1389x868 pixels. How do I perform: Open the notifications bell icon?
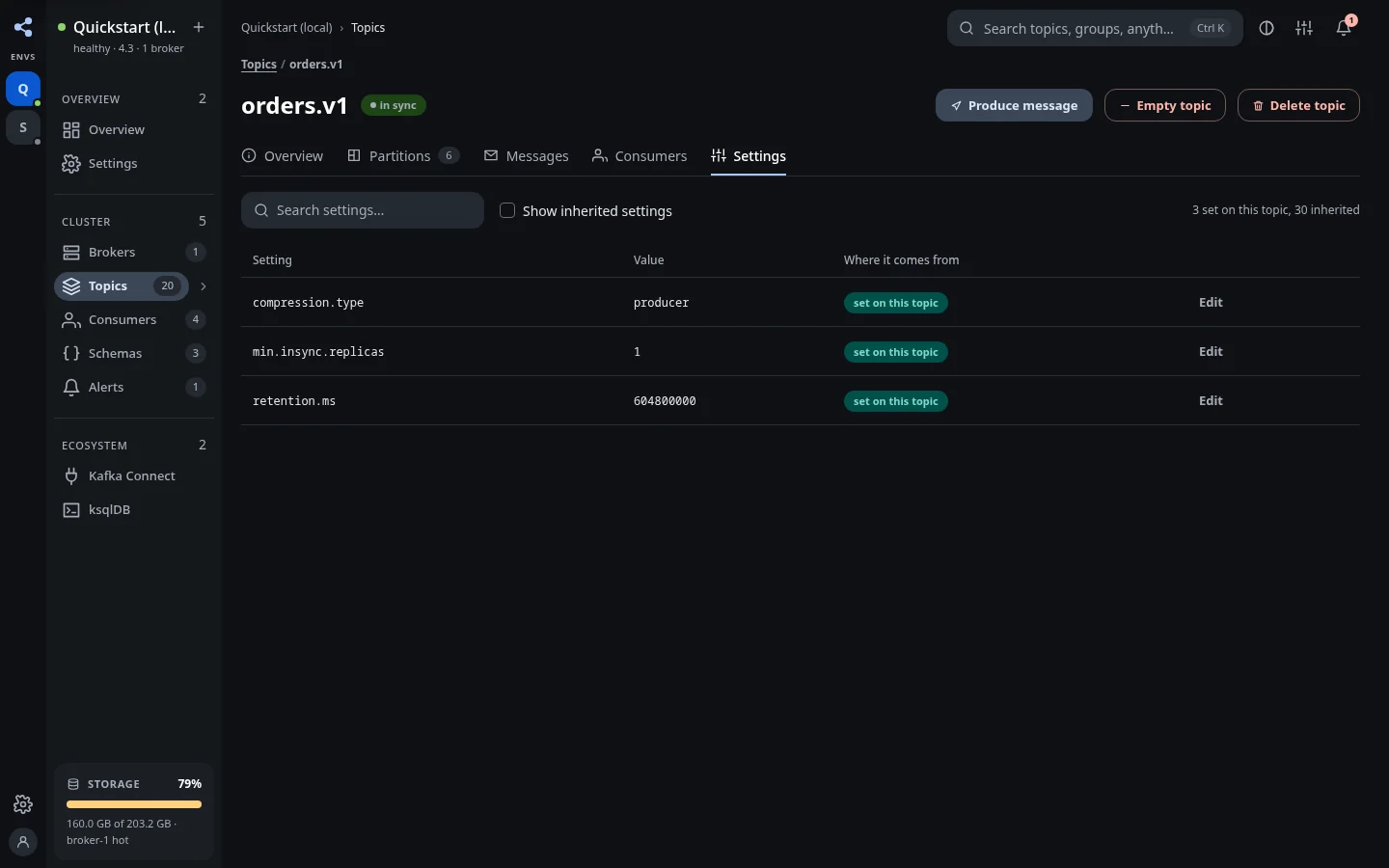tap(1344, 28)
